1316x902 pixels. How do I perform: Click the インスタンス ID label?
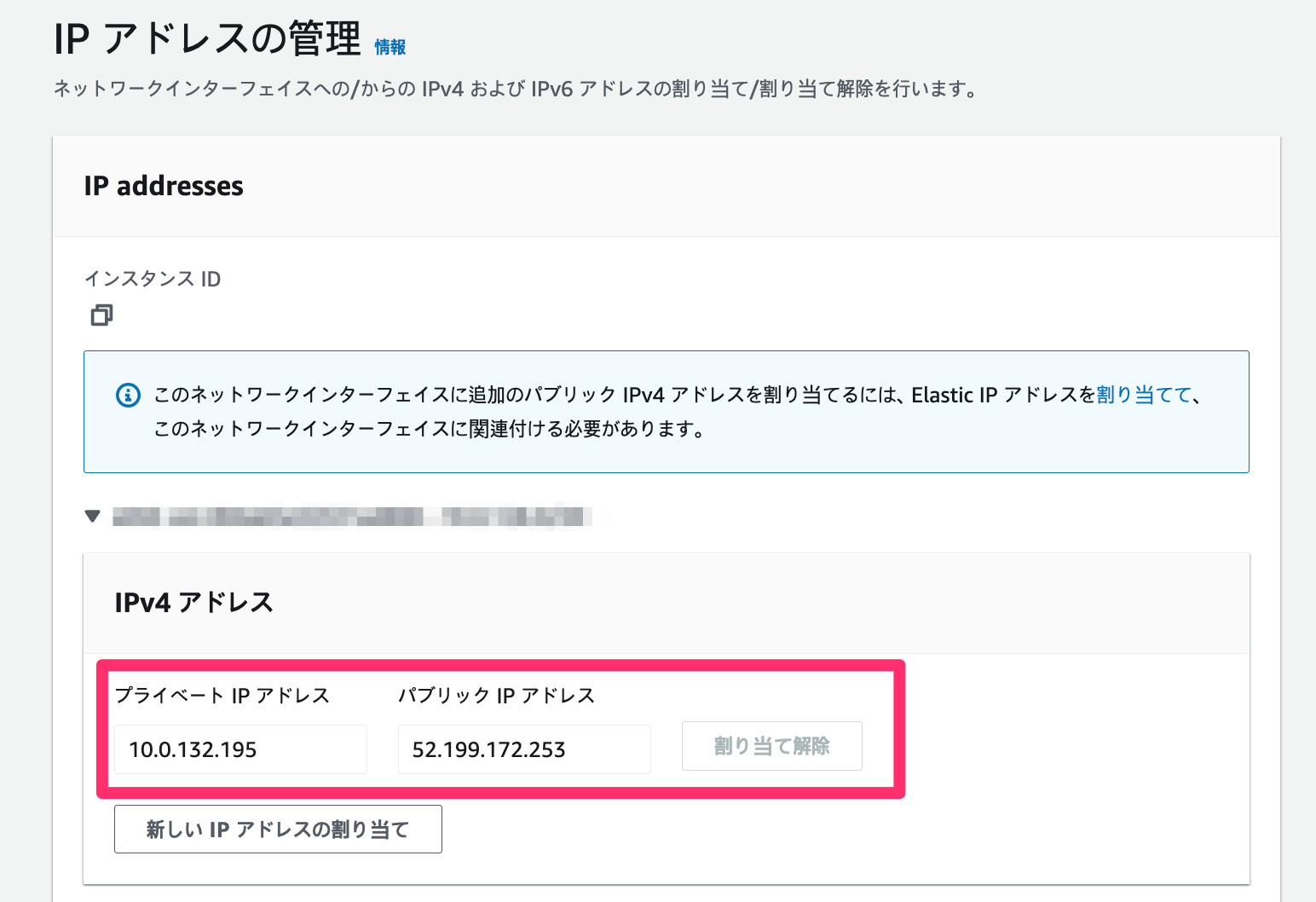pyautogui.click(x=152, y=279)
